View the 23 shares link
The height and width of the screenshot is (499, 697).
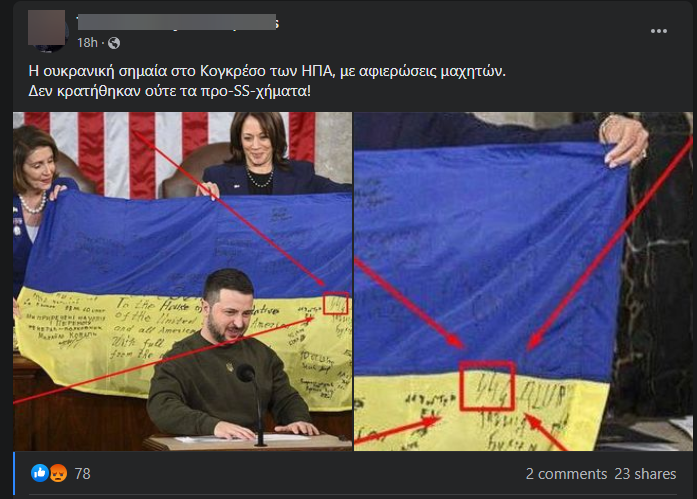645,474
